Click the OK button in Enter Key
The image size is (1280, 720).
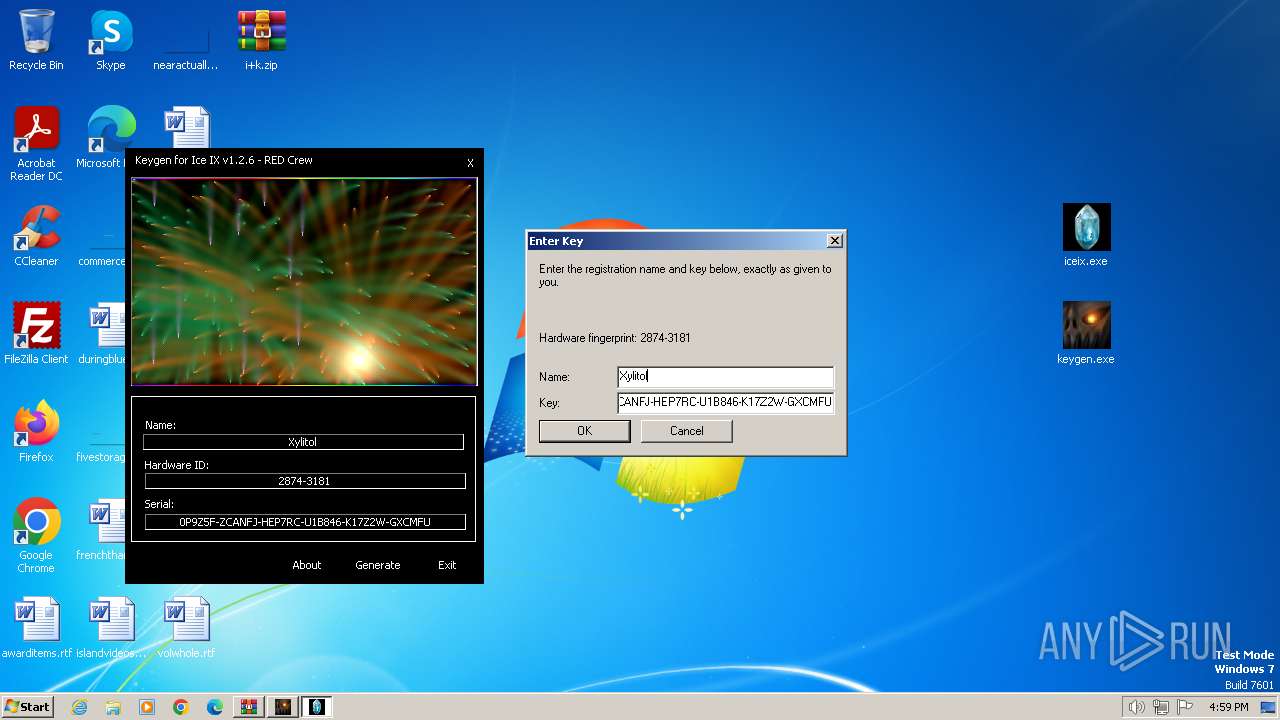click(x=585, y=431)
